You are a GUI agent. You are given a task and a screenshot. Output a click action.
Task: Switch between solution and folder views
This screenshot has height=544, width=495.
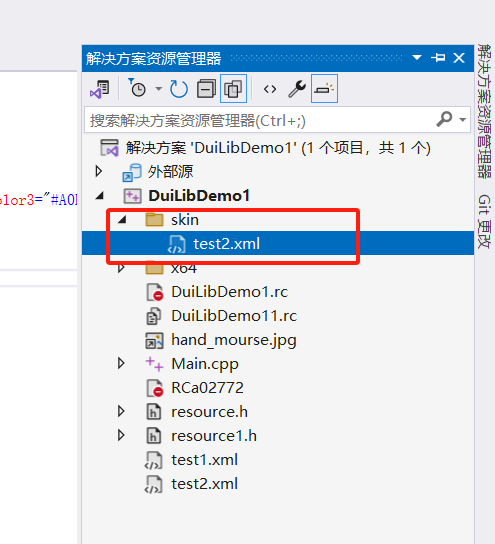(x=100, y=89)
